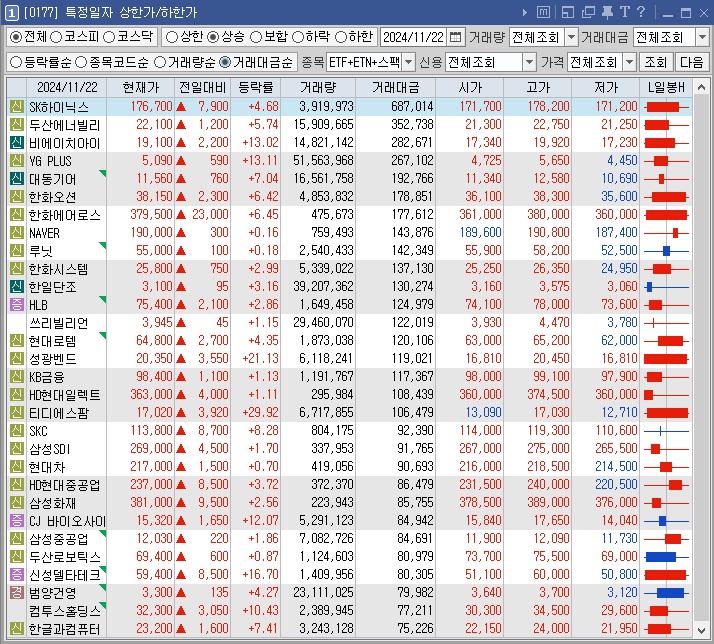The height and width of the screenshot is (644, 714).
Task: Open the 종목 ETF+ETN+스팩 dropdown
Action: (408, 62)
